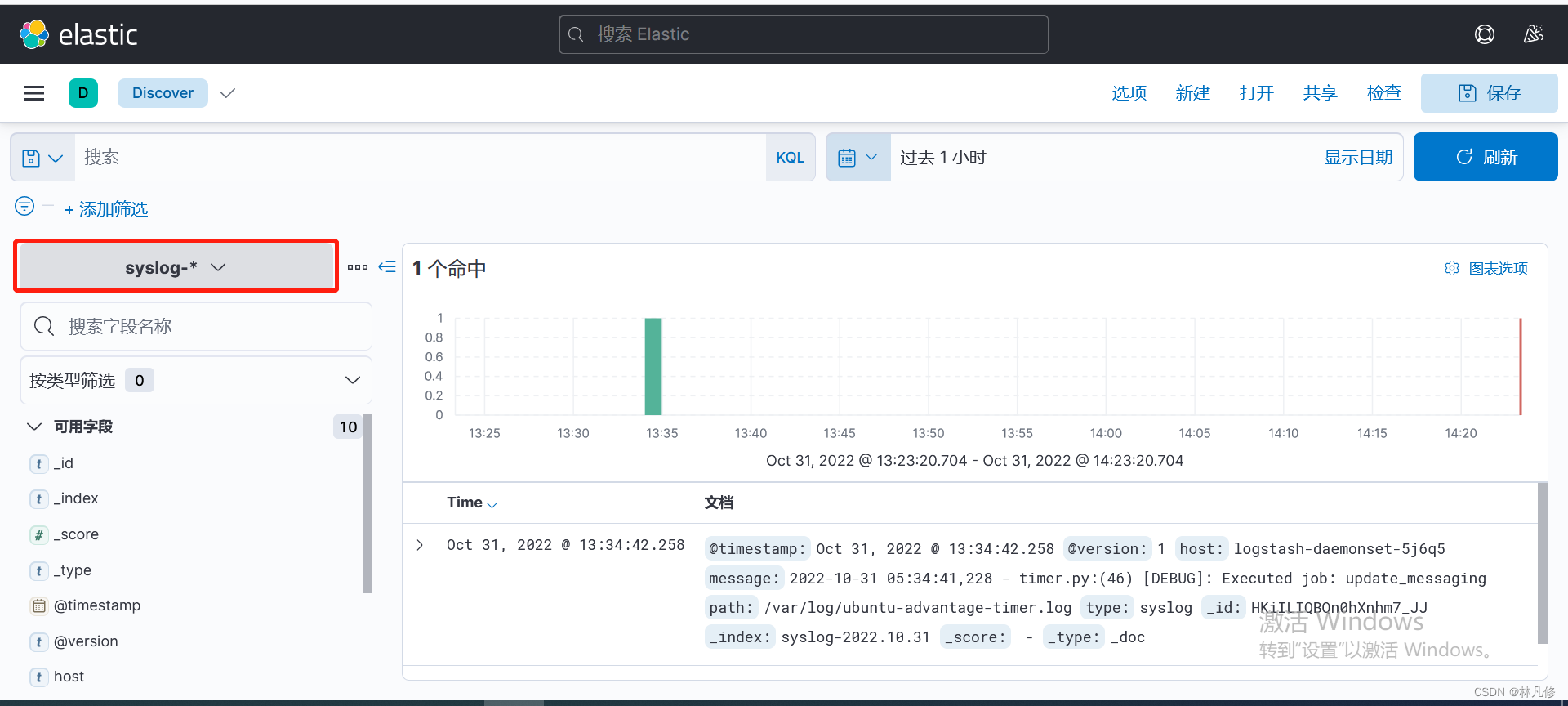Click the Save (保存) button
Viewport: 1568px width, 706px height.
(1490, 93)
